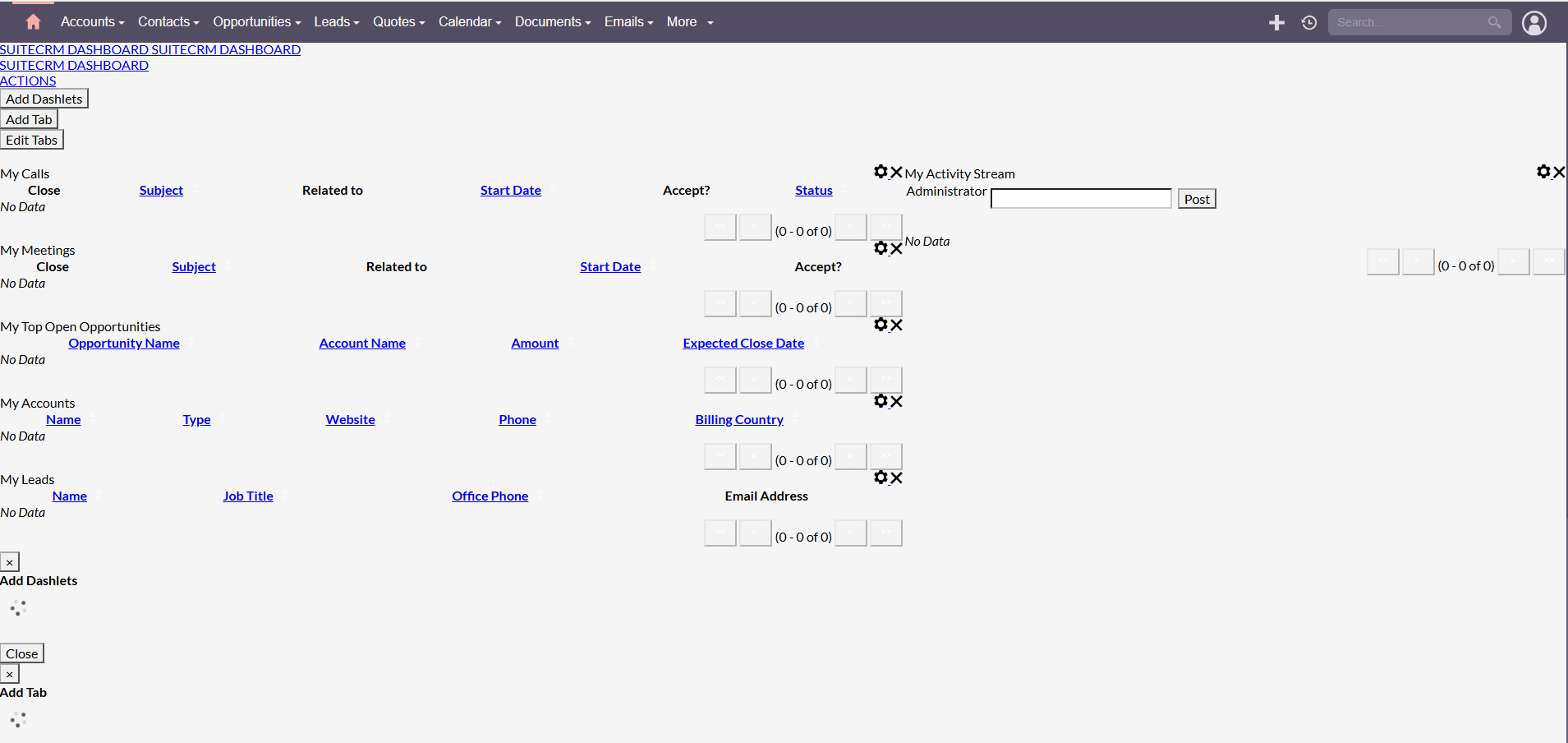Edit My Top Open Opportunities dashlet settings
The height and width of the screenshot is (743, 1568).
pyautogui.click(x=881, y=325)
